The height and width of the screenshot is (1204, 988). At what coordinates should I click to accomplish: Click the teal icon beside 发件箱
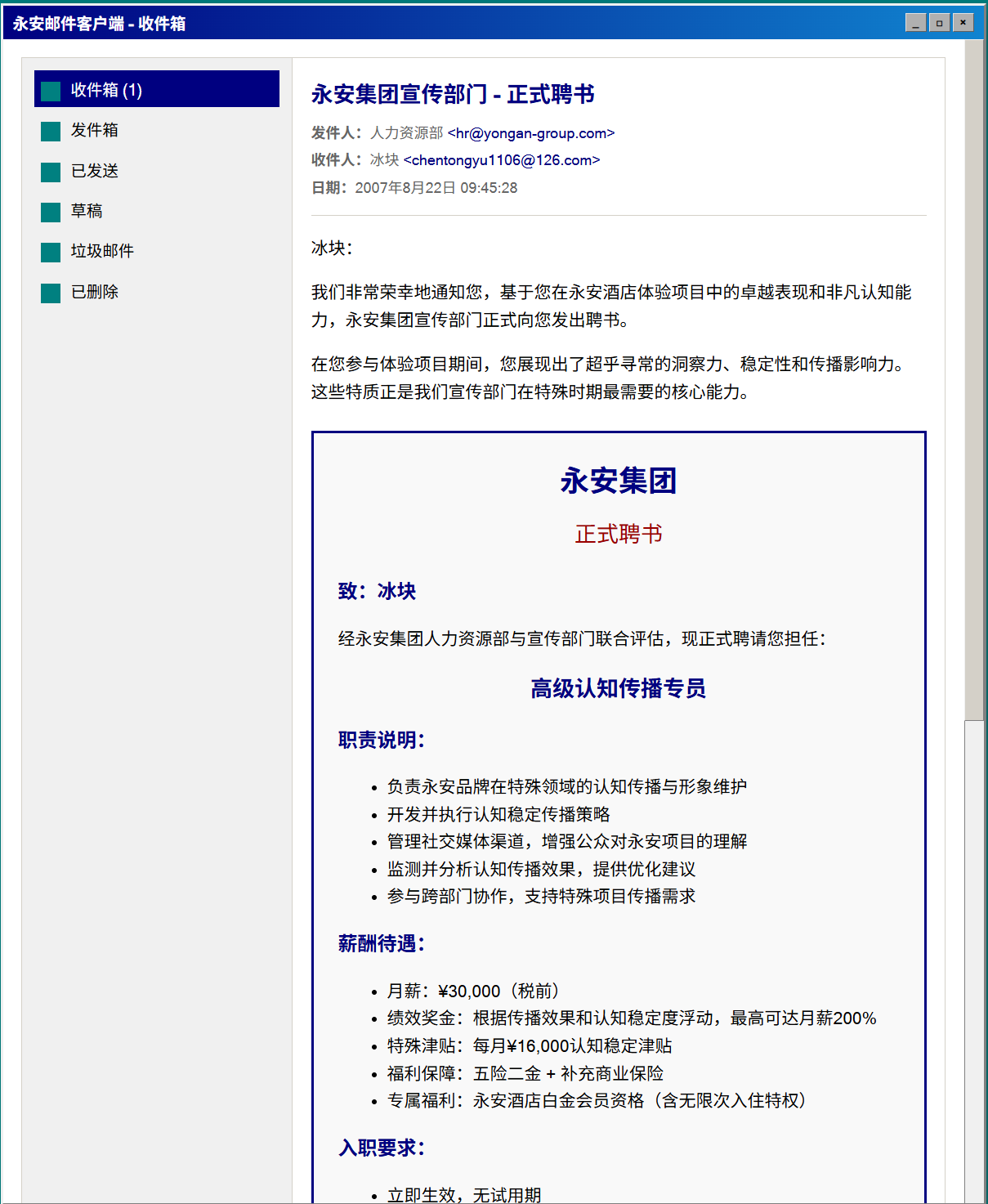pyautogui.click(x=51, y=131)
